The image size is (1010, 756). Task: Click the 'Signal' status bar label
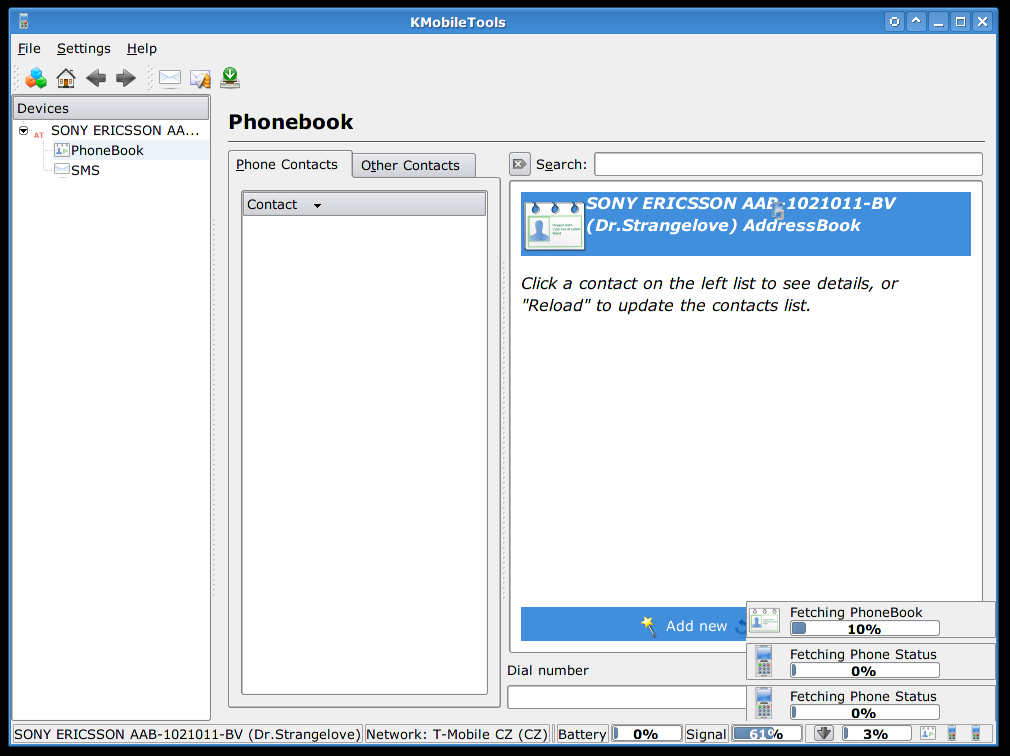[706, 734]
